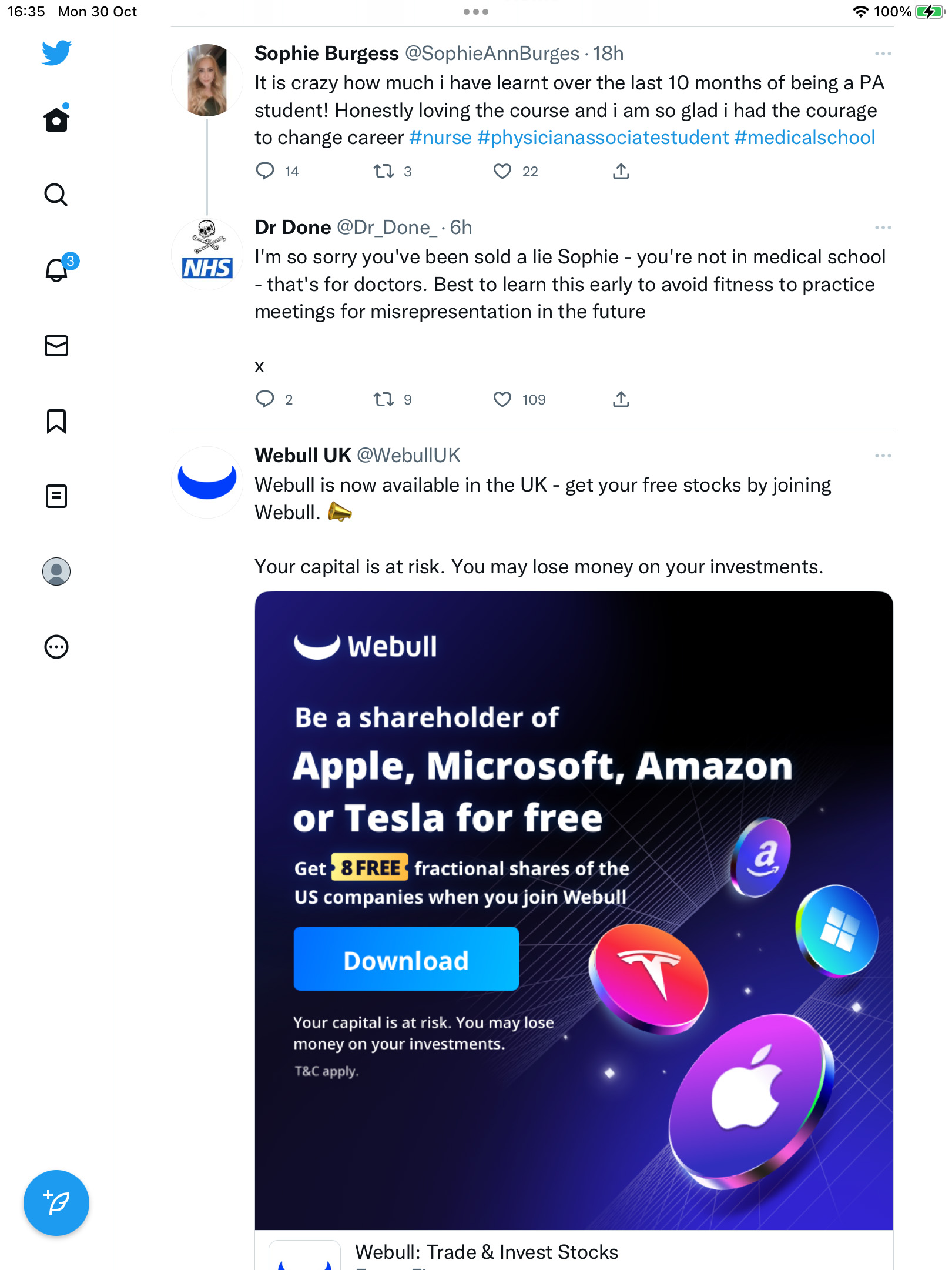Expand options menu on Dr Done's reply
952x1270 pixels.
pos(883,228)
